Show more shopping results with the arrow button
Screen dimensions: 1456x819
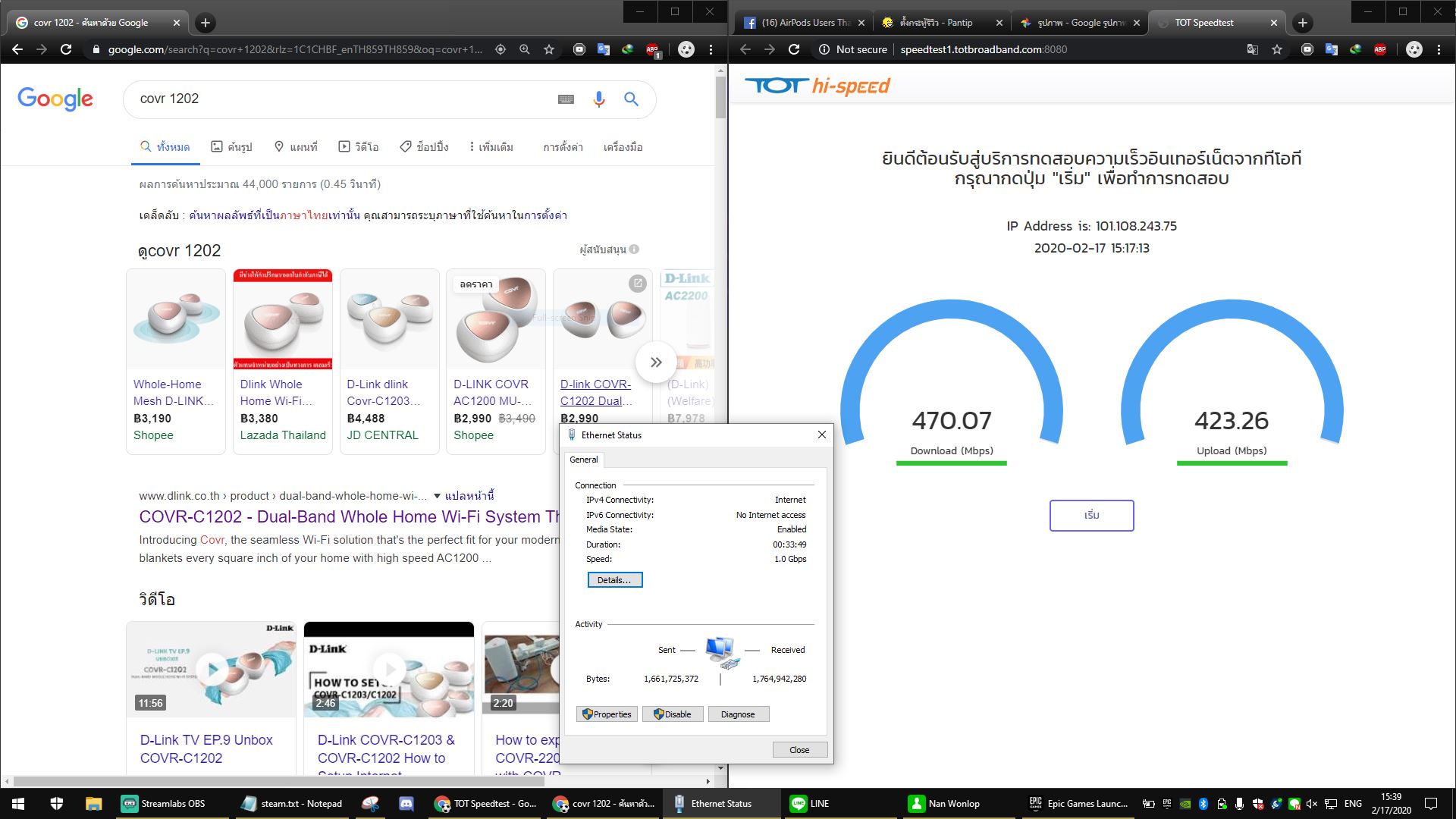coord(656,362)
